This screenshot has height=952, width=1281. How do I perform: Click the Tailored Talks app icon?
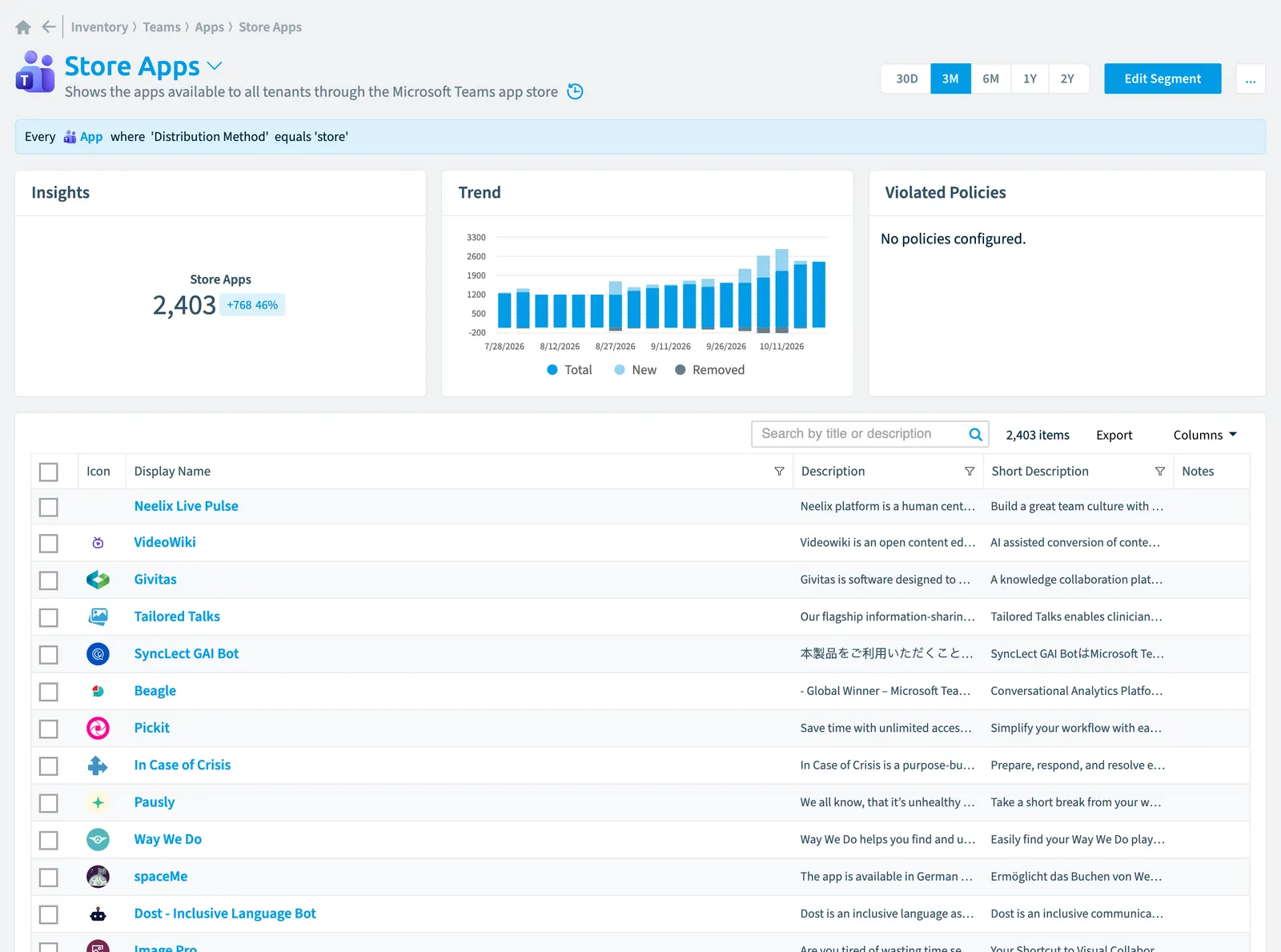pyautogui.click(x=98, y=617)
